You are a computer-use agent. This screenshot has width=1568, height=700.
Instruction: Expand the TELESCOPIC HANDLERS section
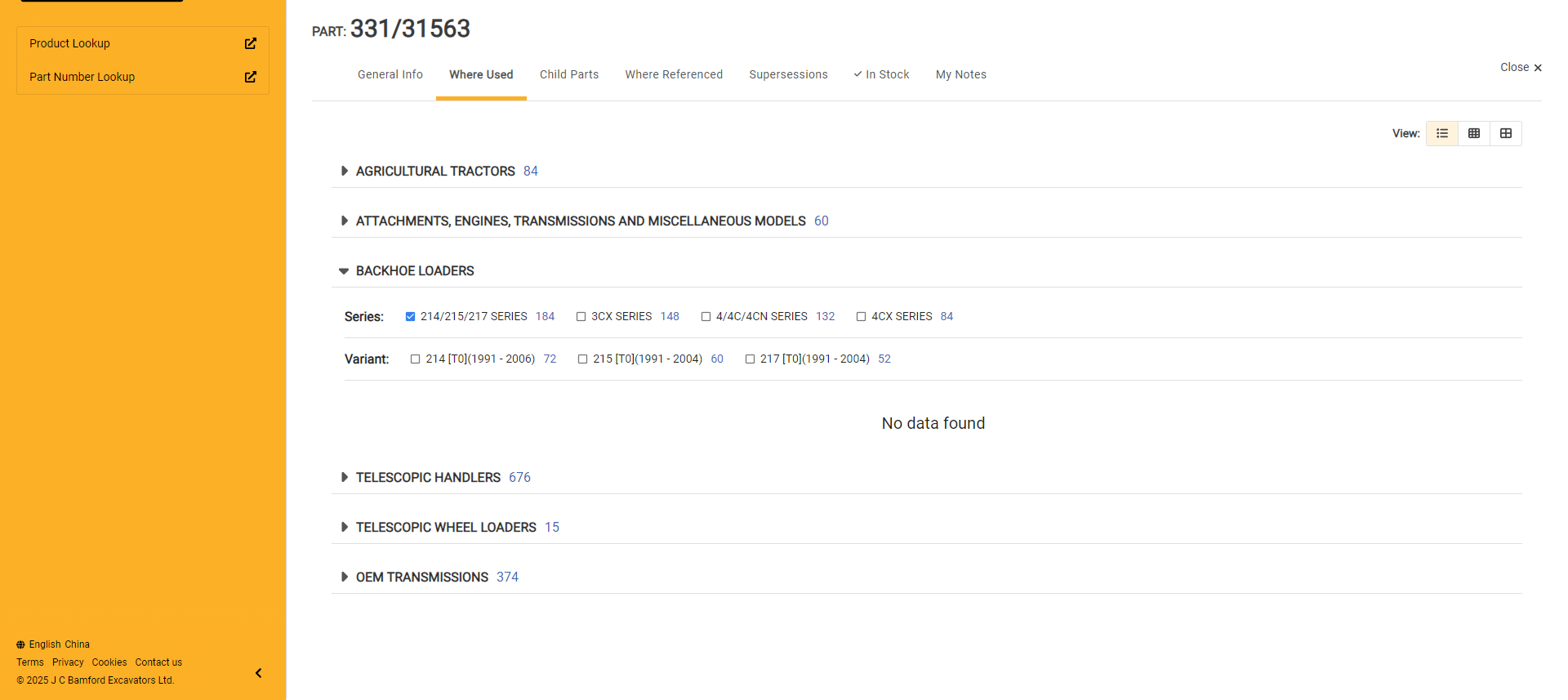click(345, 477)
